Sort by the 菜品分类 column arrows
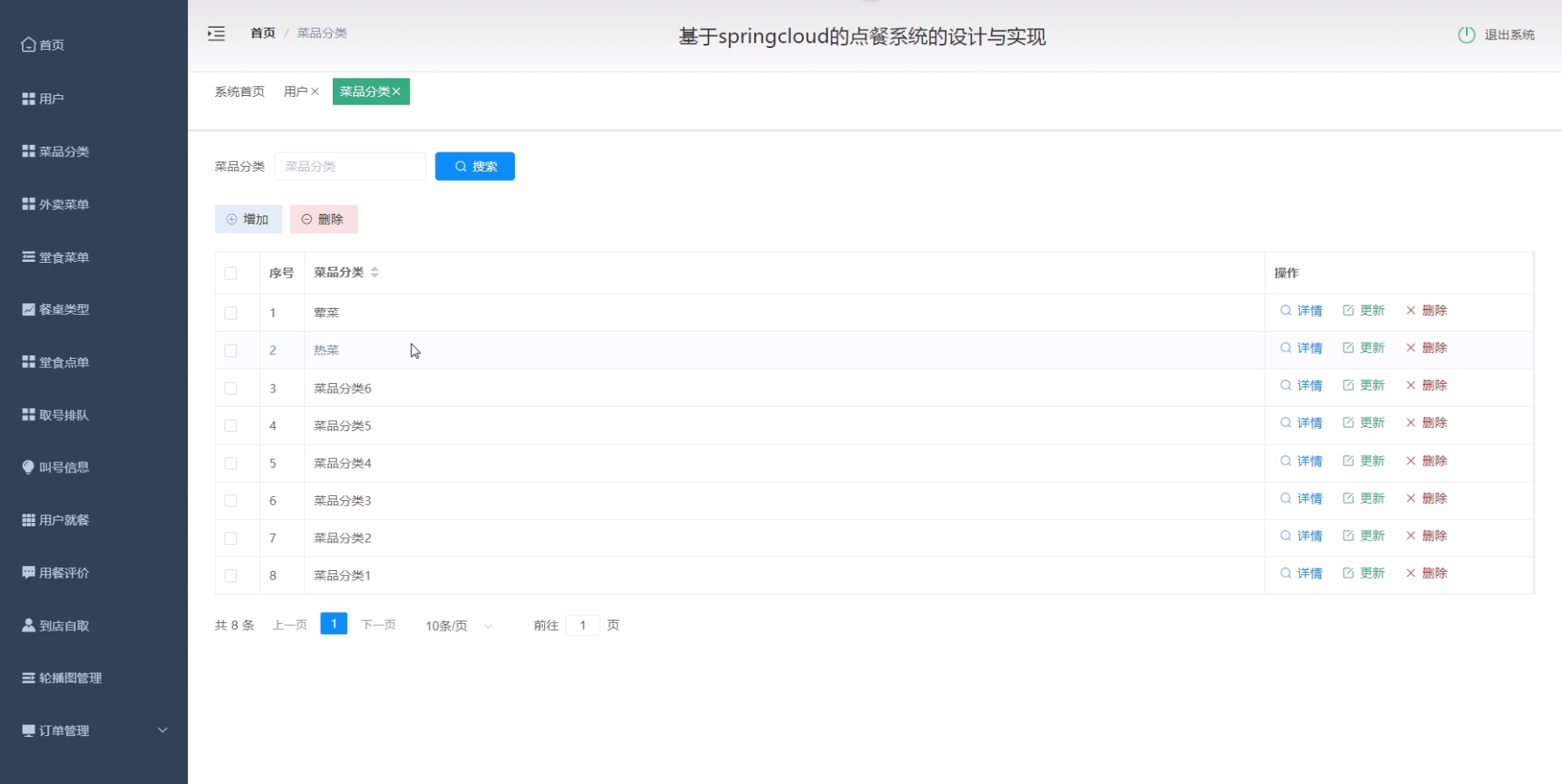1562x784 pixels. click(x=375, y=272)
